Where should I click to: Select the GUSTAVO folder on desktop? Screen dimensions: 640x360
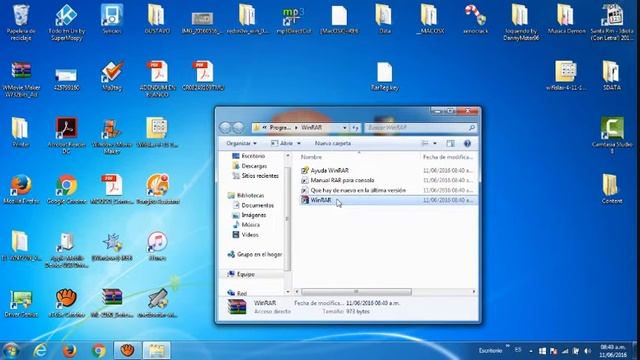(x=157, y=20)
